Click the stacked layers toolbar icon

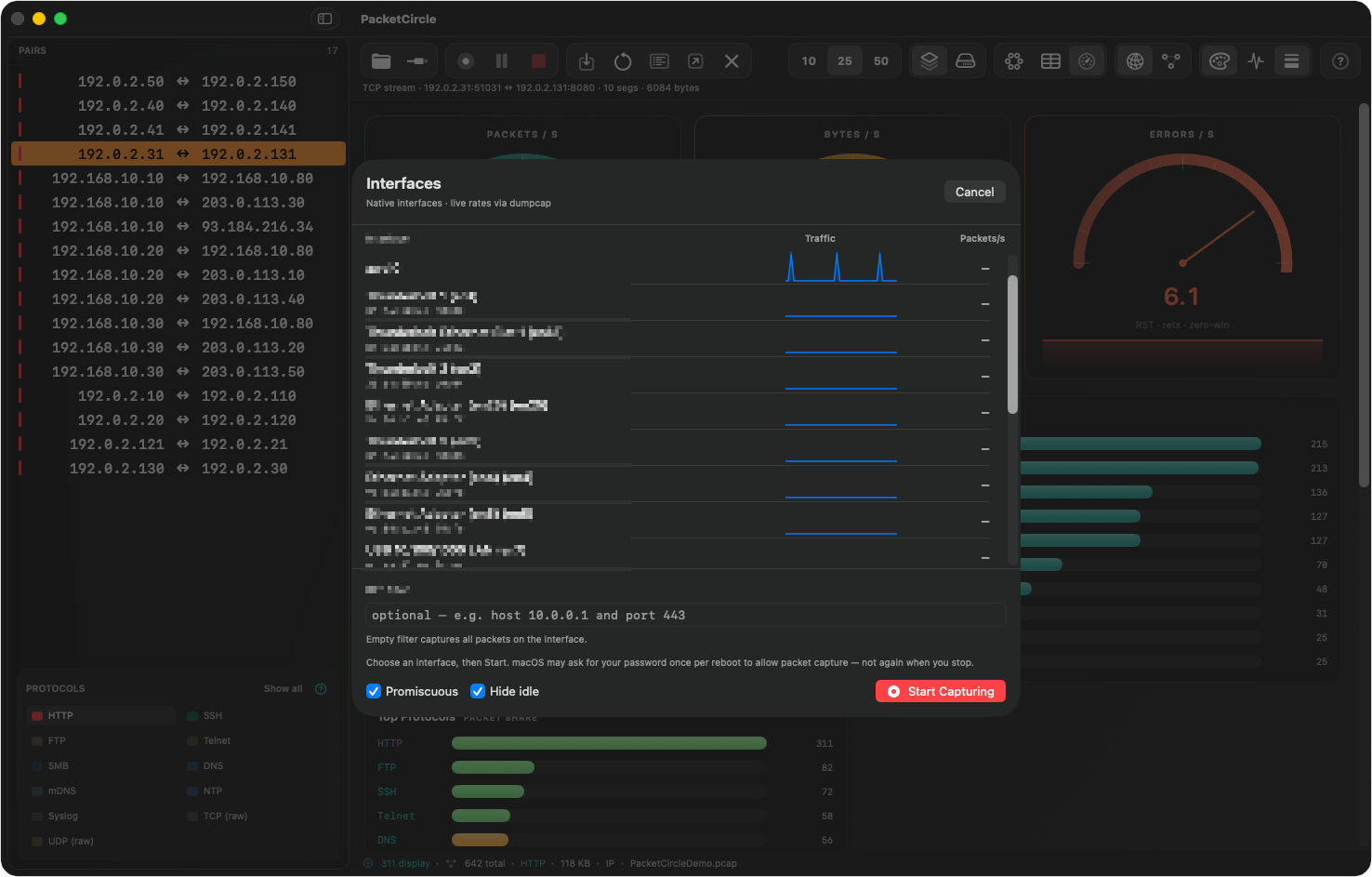click(x=929, y=61)
